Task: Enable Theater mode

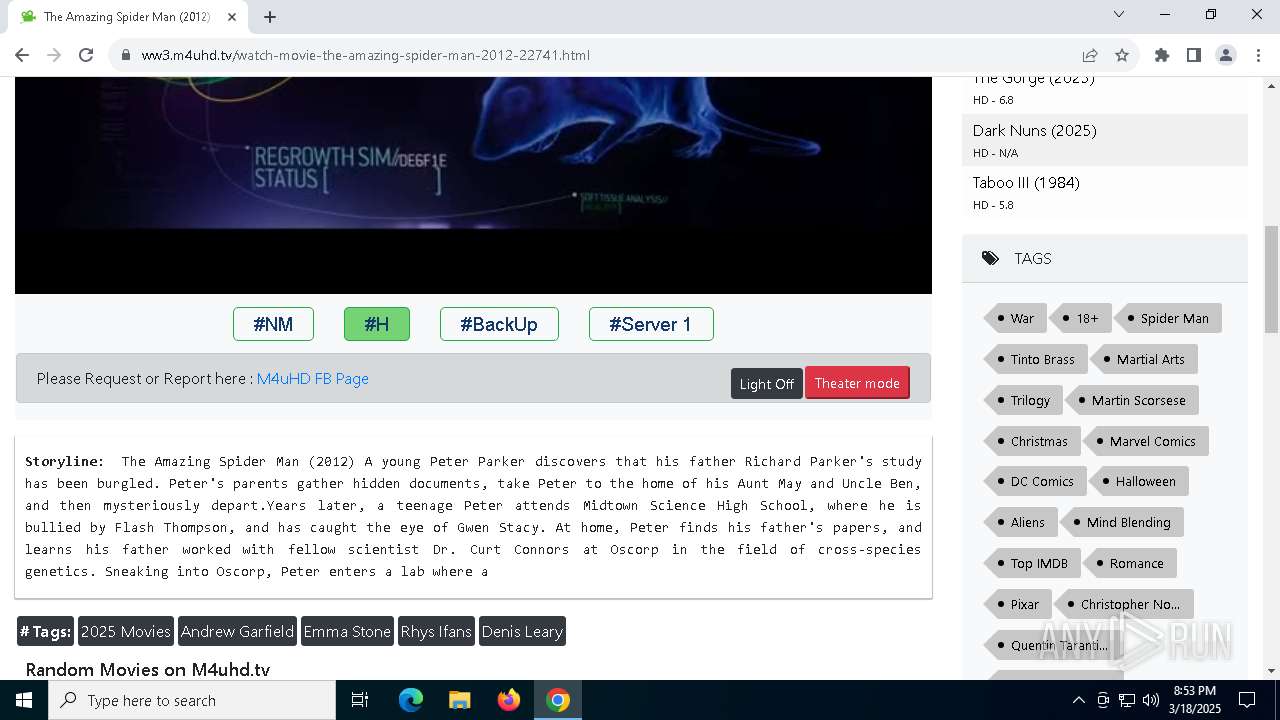Action: (857, 383)
